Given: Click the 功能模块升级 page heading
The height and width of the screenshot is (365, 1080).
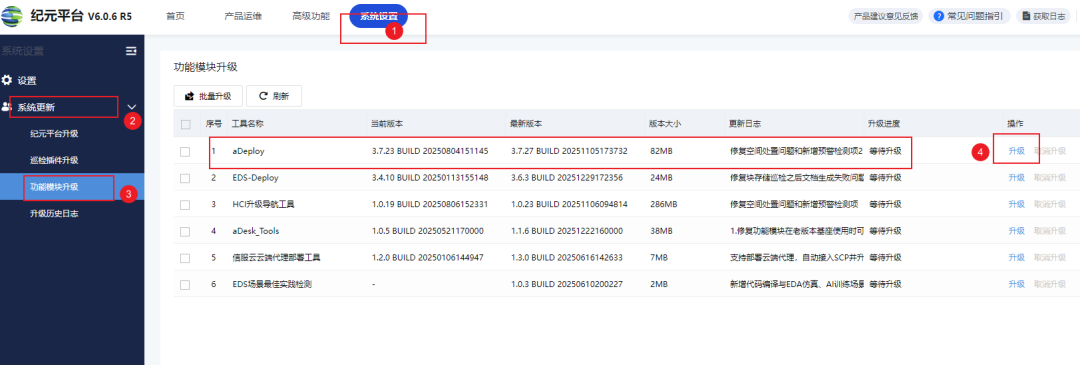Looking at the screenshot, I should pyautogui.click(x=206, y=67).
